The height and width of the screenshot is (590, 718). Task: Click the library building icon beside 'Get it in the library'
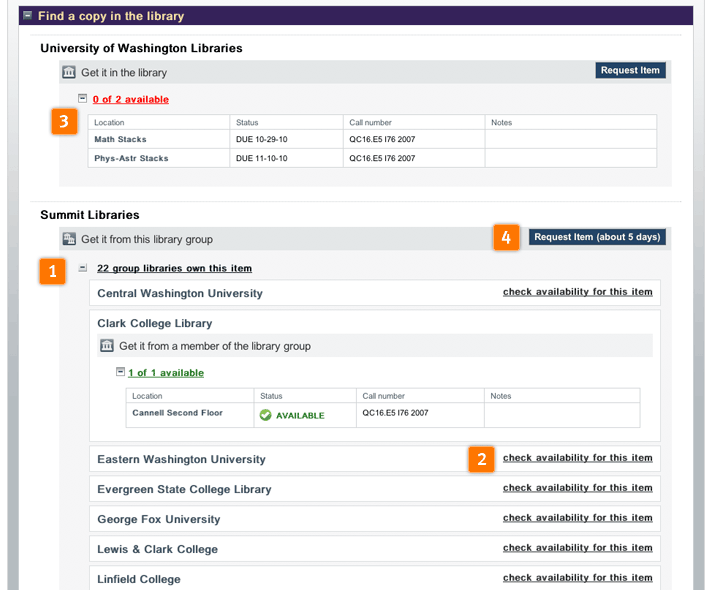[68, 72]
